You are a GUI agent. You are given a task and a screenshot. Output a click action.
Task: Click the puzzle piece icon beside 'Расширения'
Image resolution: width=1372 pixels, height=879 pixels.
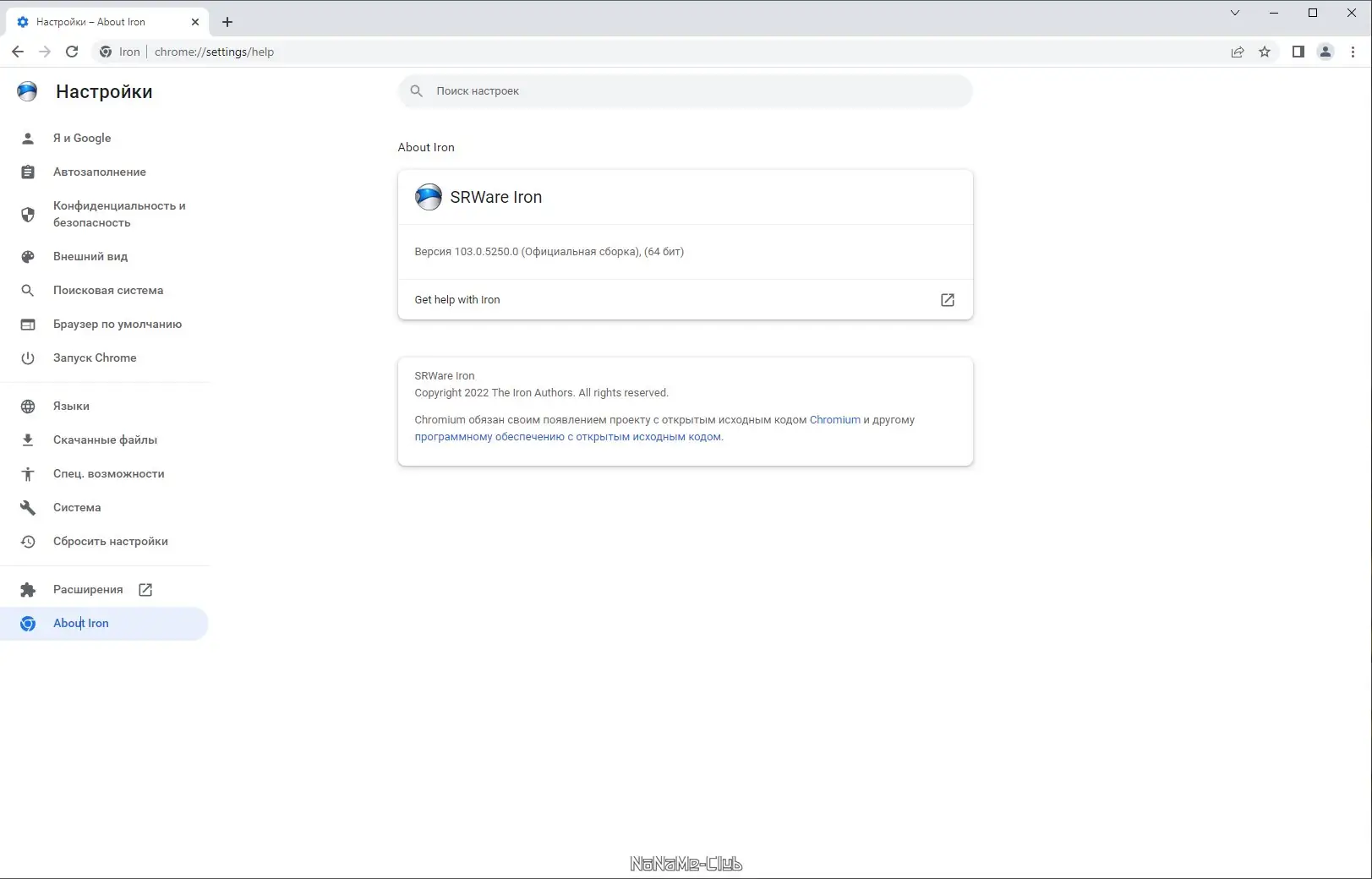(x=28, y=589)
